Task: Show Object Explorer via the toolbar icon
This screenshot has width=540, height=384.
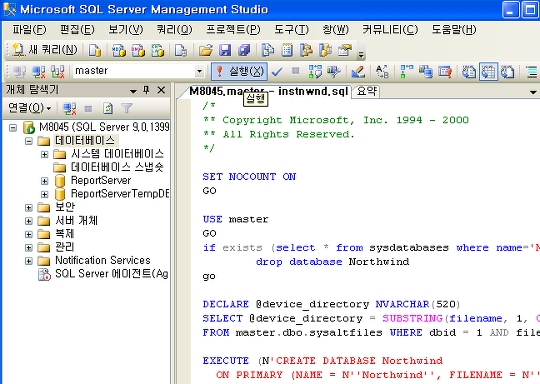Action: [307, 50]
